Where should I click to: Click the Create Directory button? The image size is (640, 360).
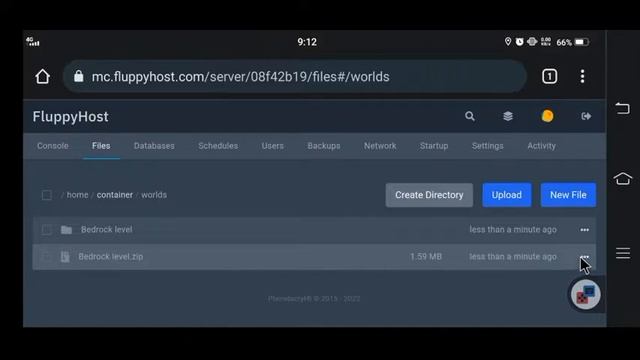(429, 195)
